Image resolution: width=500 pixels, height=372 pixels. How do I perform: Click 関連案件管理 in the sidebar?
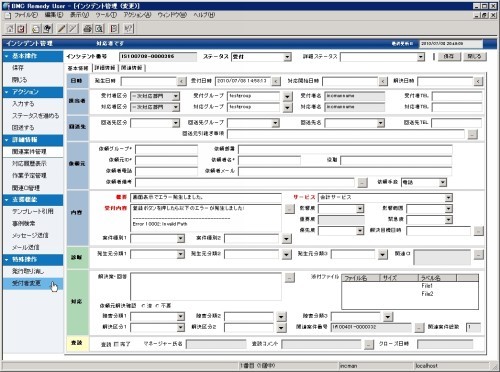tap(29, 152)
